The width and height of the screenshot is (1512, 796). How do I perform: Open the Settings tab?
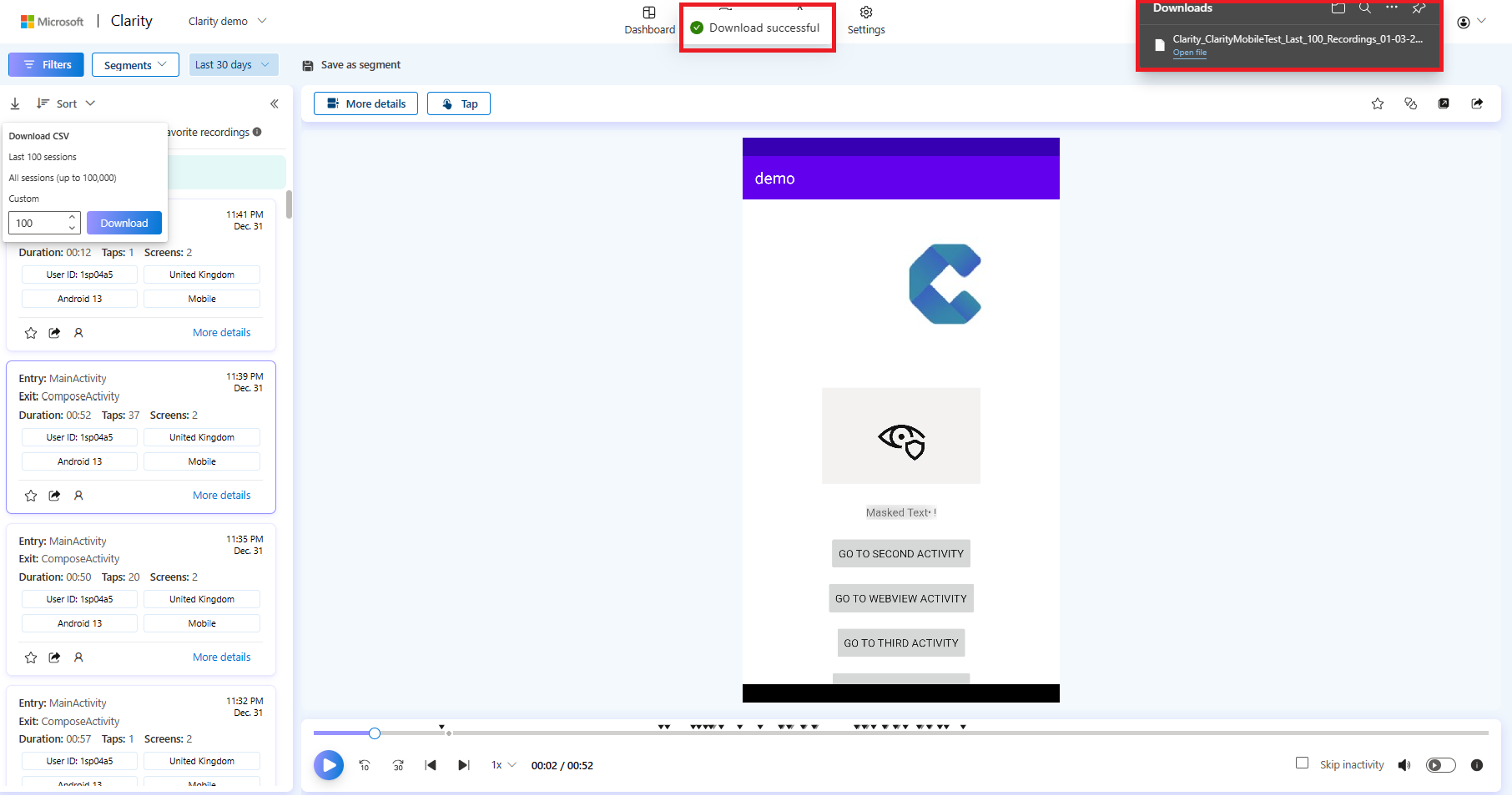[866, 21]
